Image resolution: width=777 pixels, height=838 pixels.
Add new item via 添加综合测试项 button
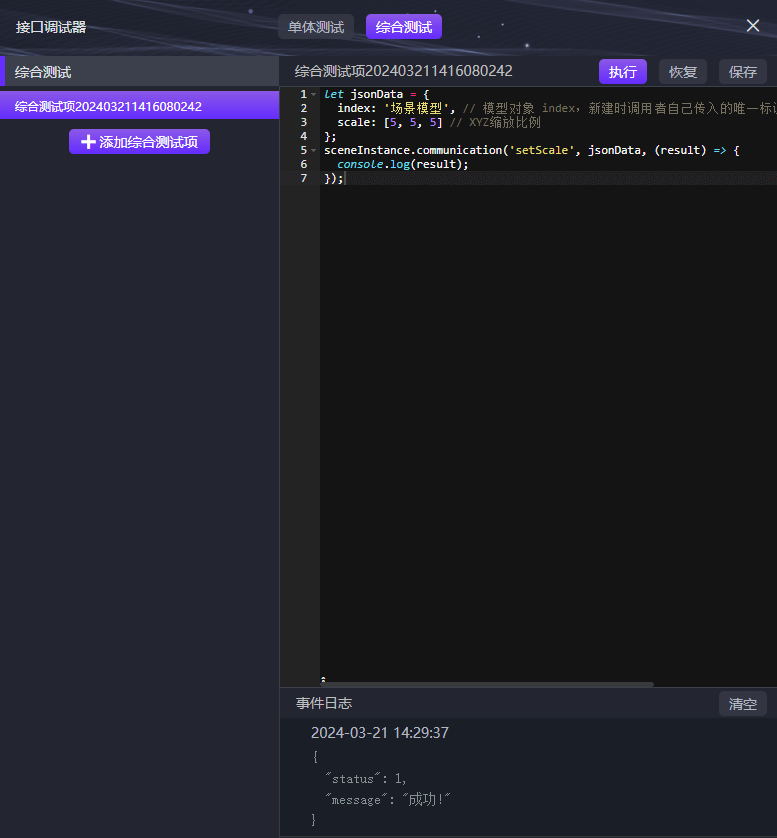(x=139, y=142)
